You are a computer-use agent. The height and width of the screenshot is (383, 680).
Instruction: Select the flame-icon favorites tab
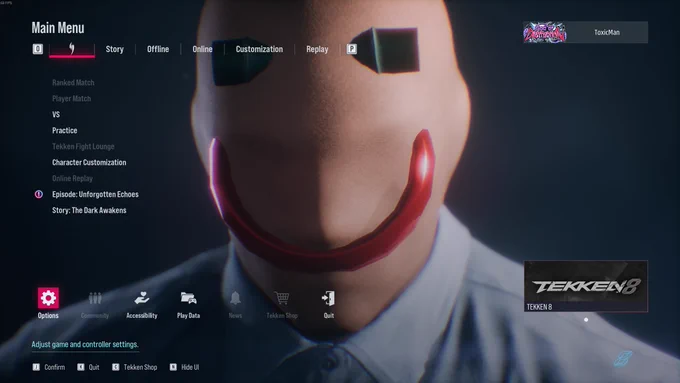click(72, 49)
